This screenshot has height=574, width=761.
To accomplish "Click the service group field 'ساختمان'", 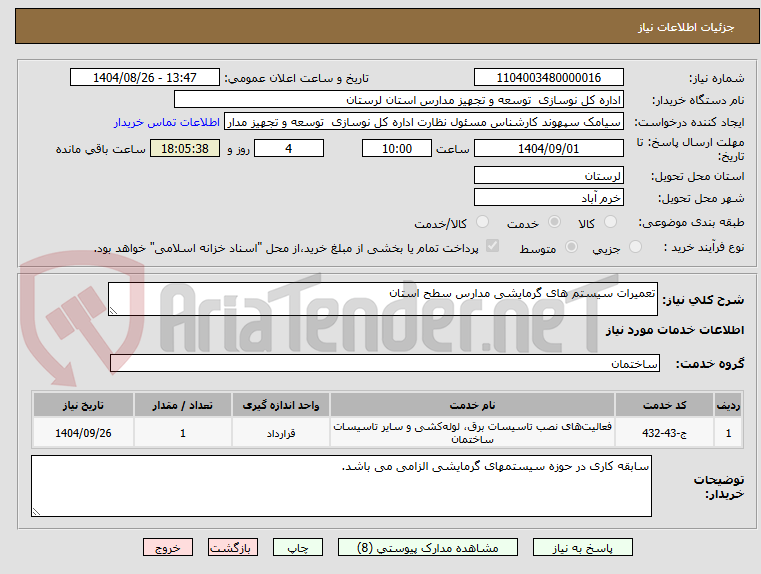I will [384, 363].
